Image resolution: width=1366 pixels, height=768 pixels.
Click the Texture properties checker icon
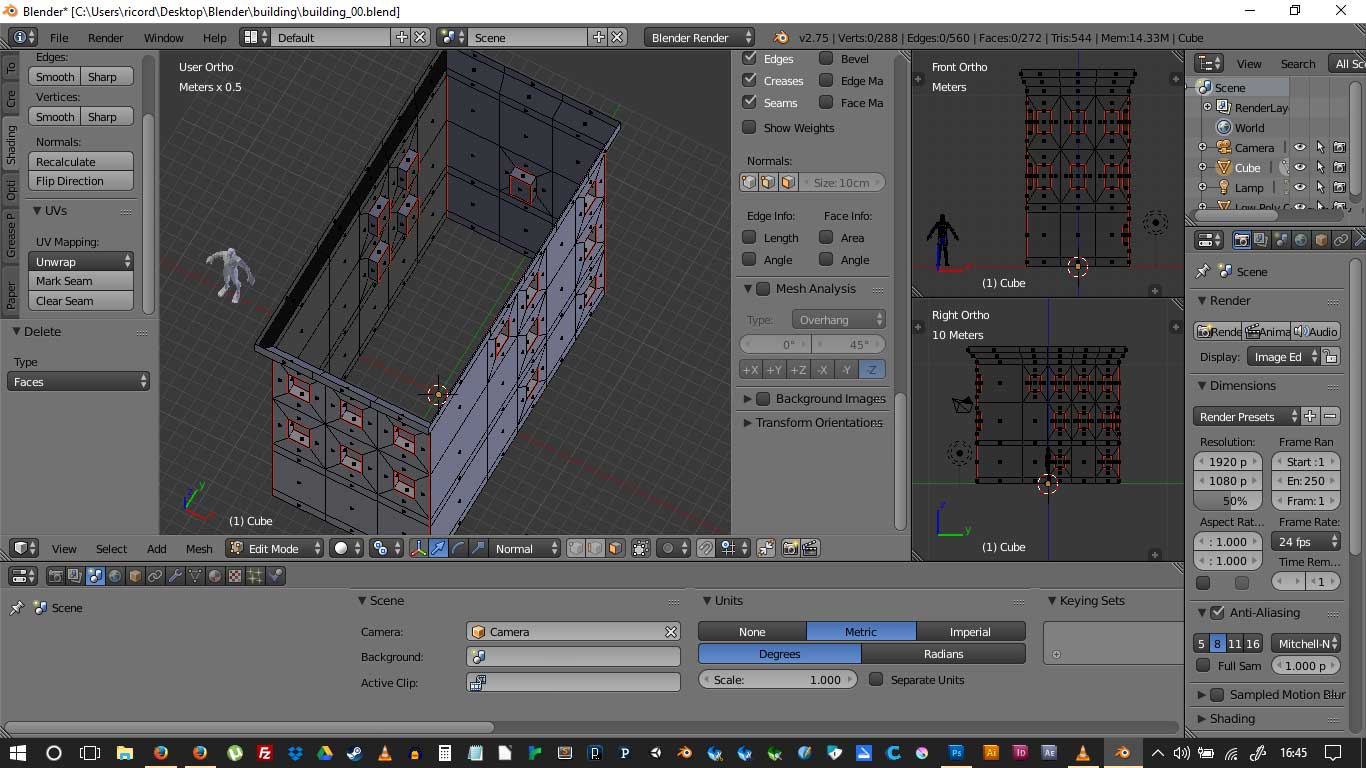(235, 576)
